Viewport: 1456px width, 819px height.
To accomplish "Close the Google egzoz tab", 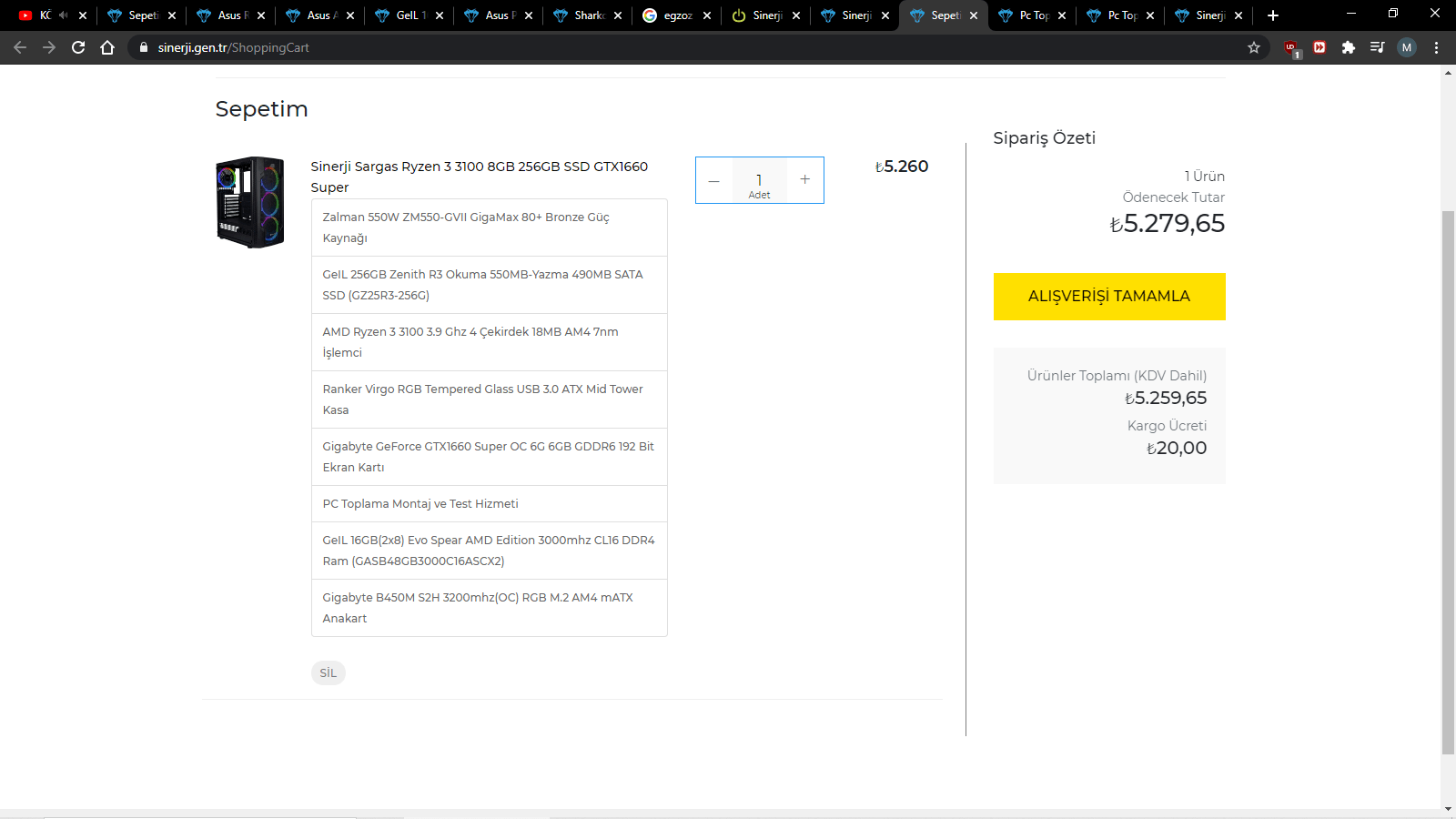I will pos(707,15).
